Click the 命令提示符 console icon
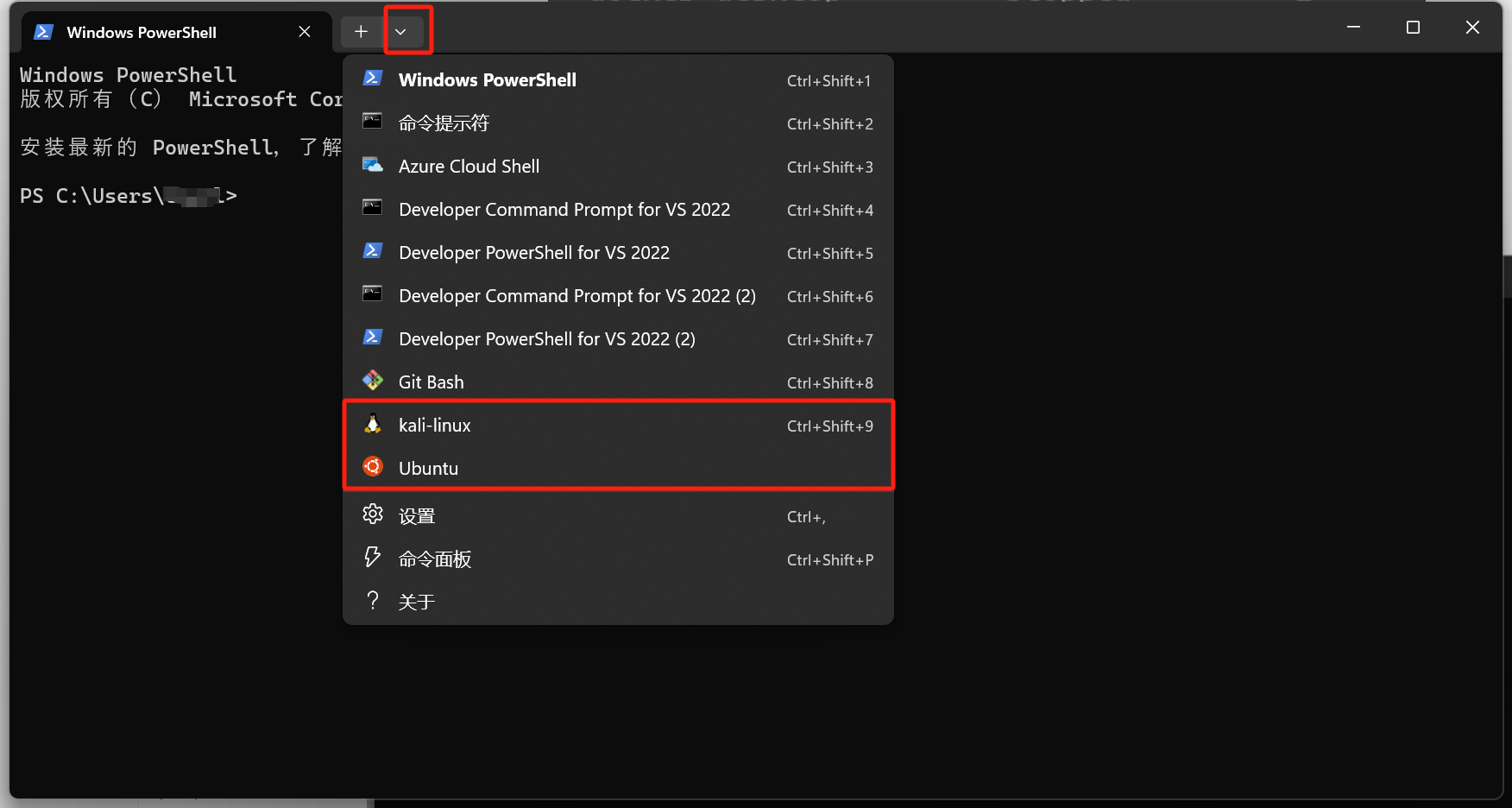 tap(373, 121)
